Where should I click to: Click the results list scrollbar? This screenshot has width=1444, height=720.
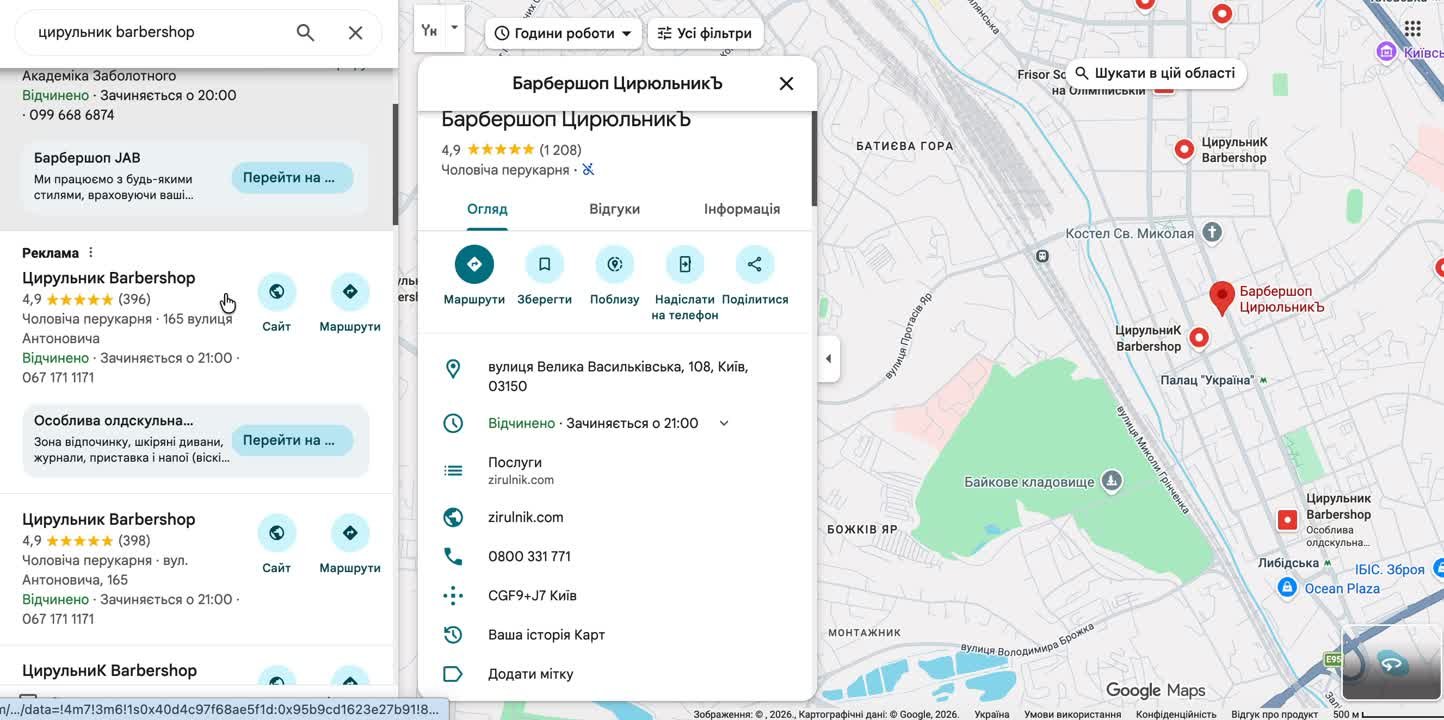pyautogui.click(x=395, y=165)
